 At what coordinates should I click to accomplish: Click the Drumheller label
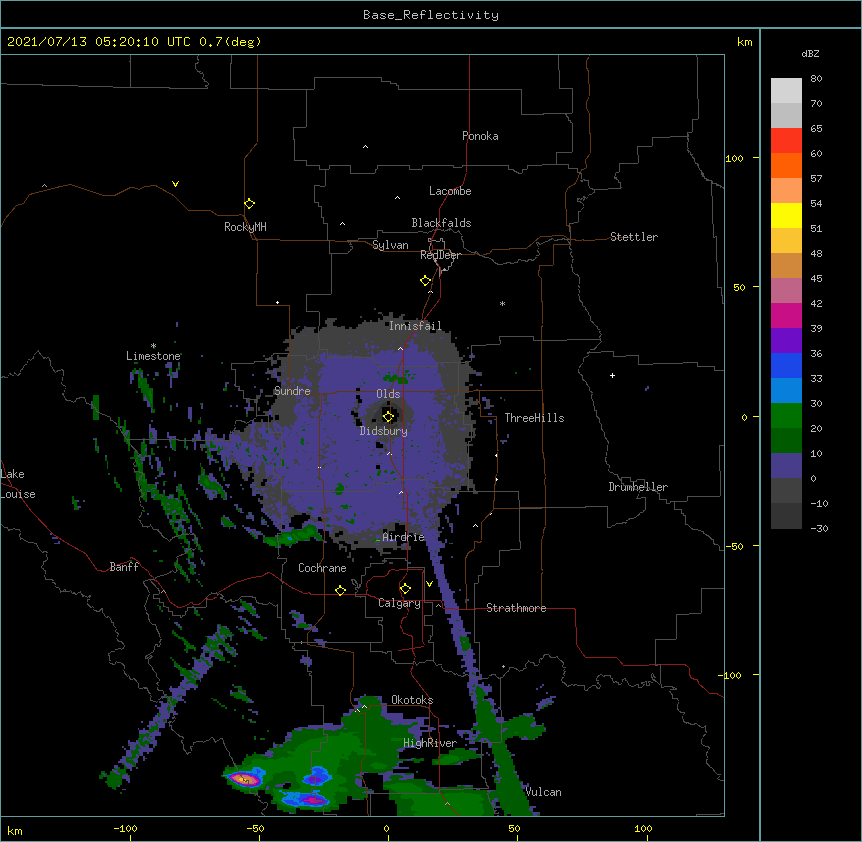click(x=638, y=487)
